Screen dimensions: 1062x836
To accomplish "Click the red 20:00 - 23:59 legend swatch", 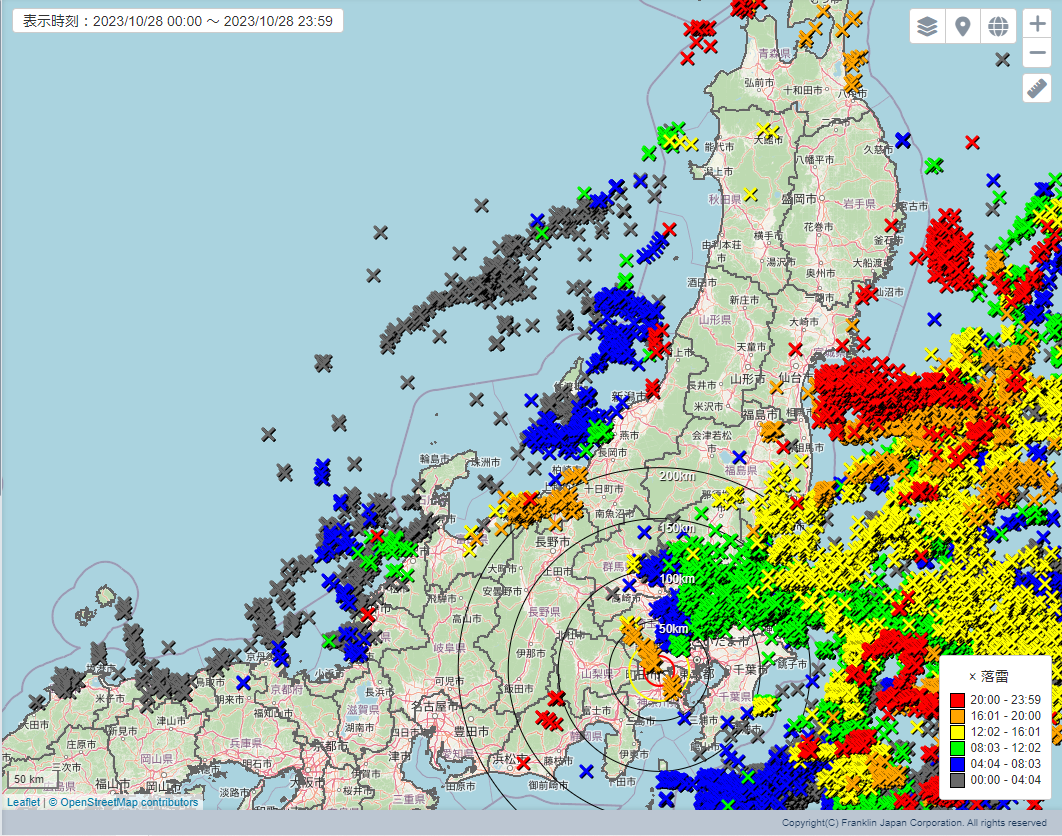I will (x=958, y=700).
